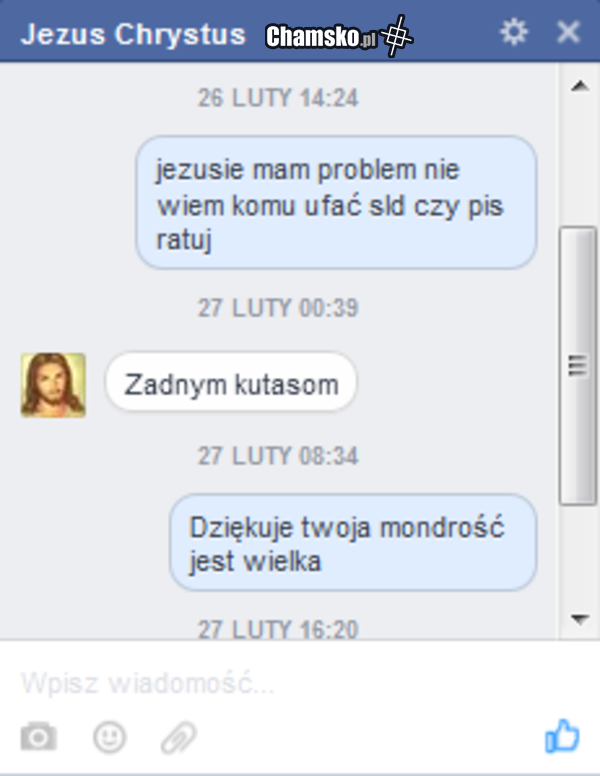The width and height of the screenshot is (600, 776).
Task: Send a thumbs-up like
Action: (562, 736)
